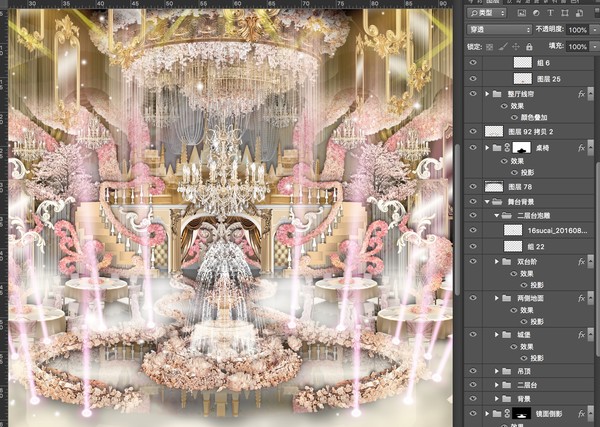Open the 穿透 blend mode dropdown
Screen dimensions: 600x427
[499, 29]
